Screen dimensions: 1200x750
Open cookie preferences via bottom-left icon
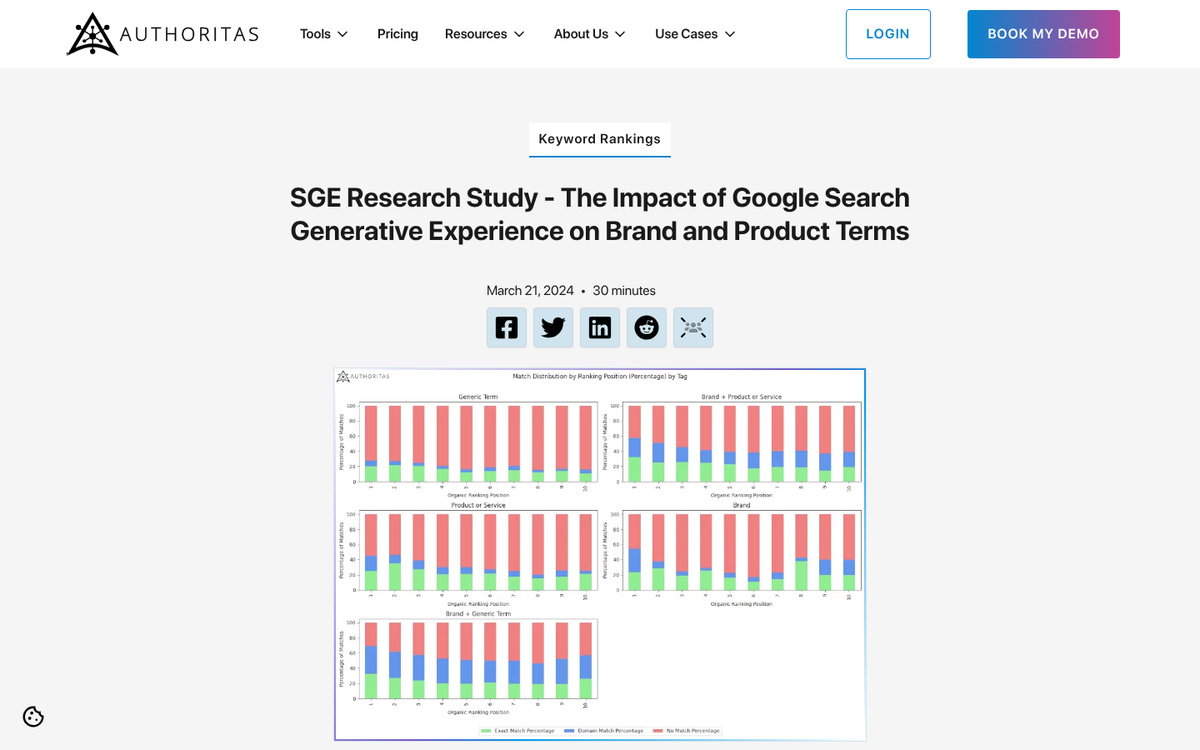[33, 716]
